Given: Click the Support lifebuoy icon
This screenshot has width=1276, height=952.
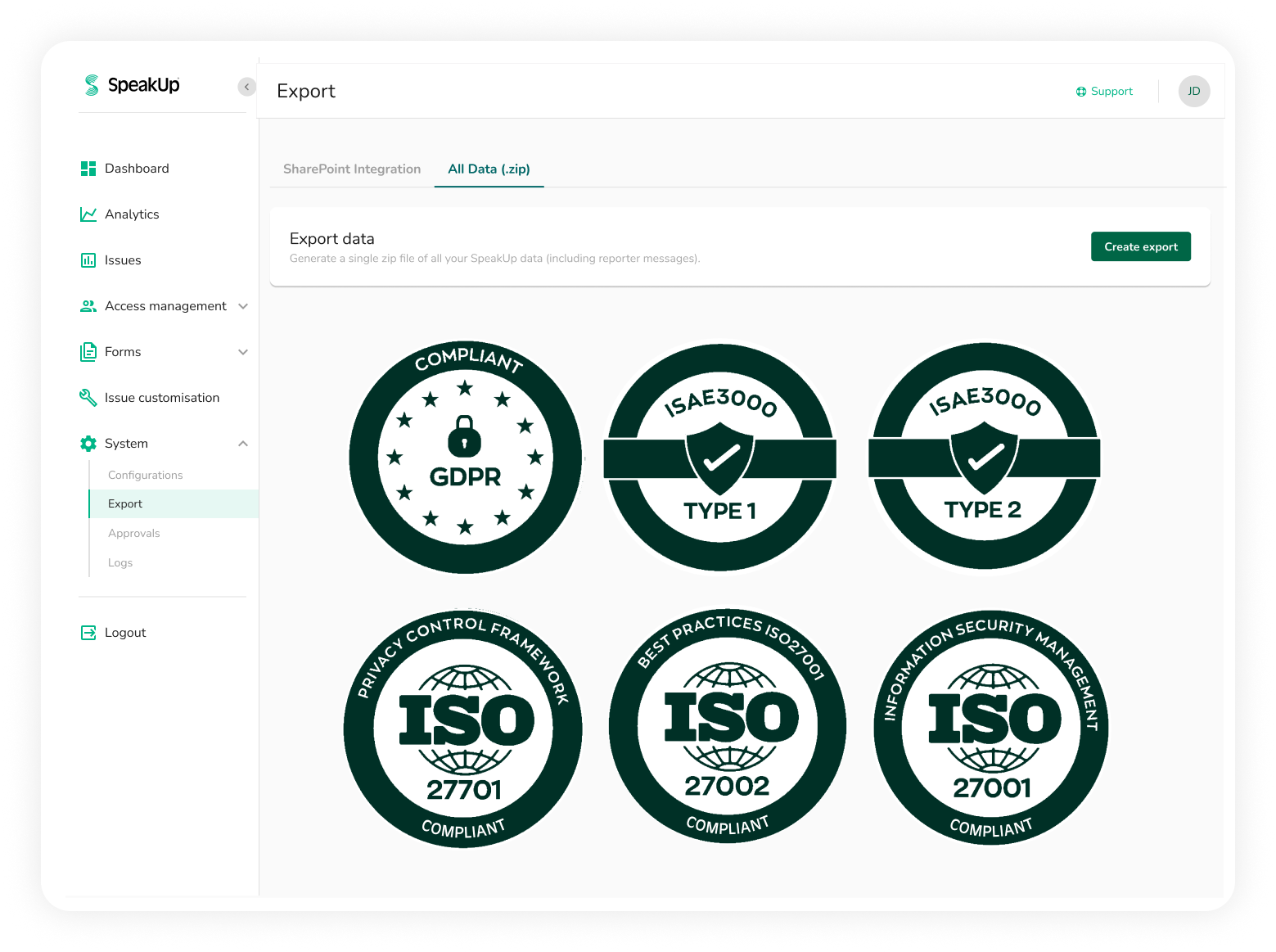Looking at the screenshot, I should pos(1081,92).
